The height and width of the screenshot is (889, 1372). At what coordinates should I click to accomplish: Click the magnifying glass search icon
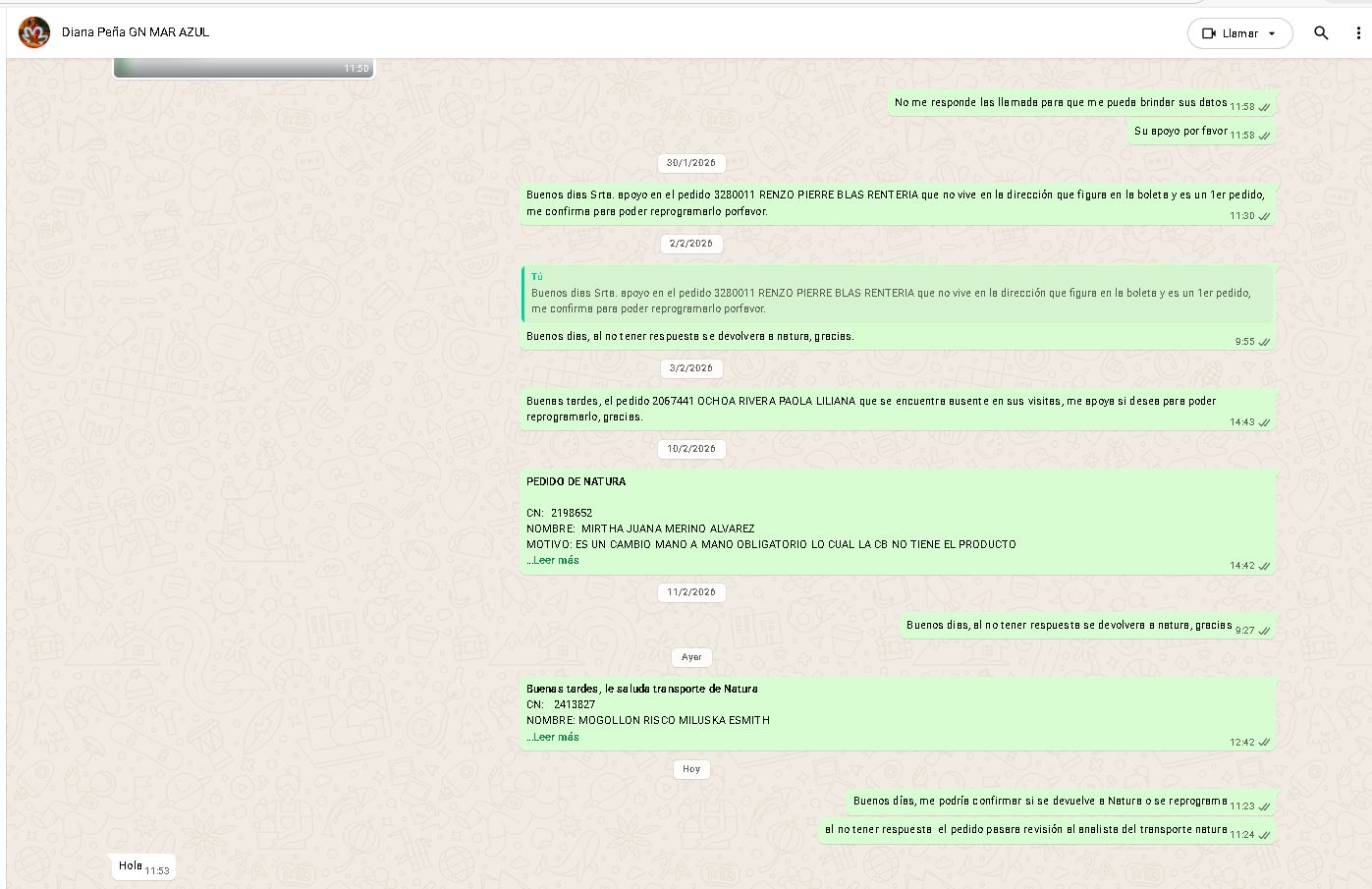(1321, 33)
